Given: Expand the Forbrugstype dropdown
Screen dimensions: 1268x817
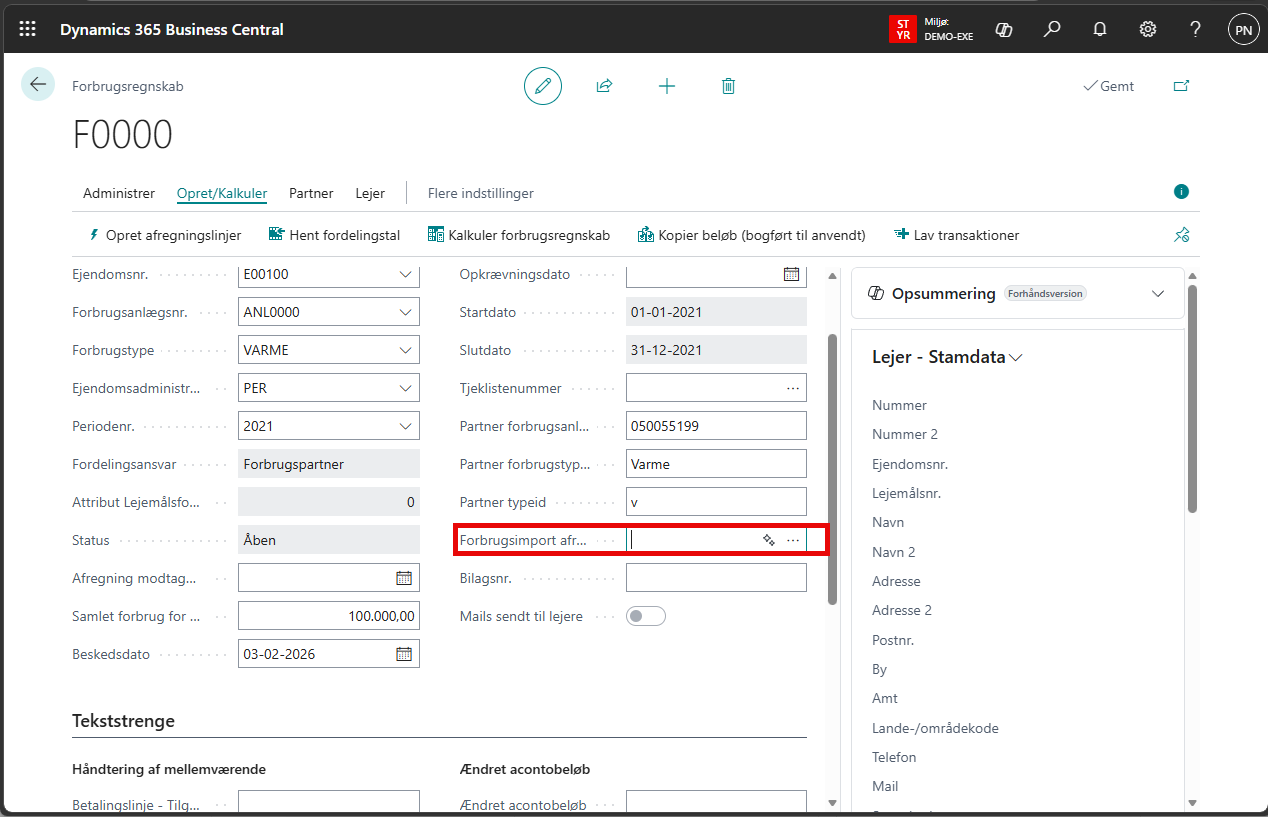Looking at the screenshot, I should coord(405,350).
